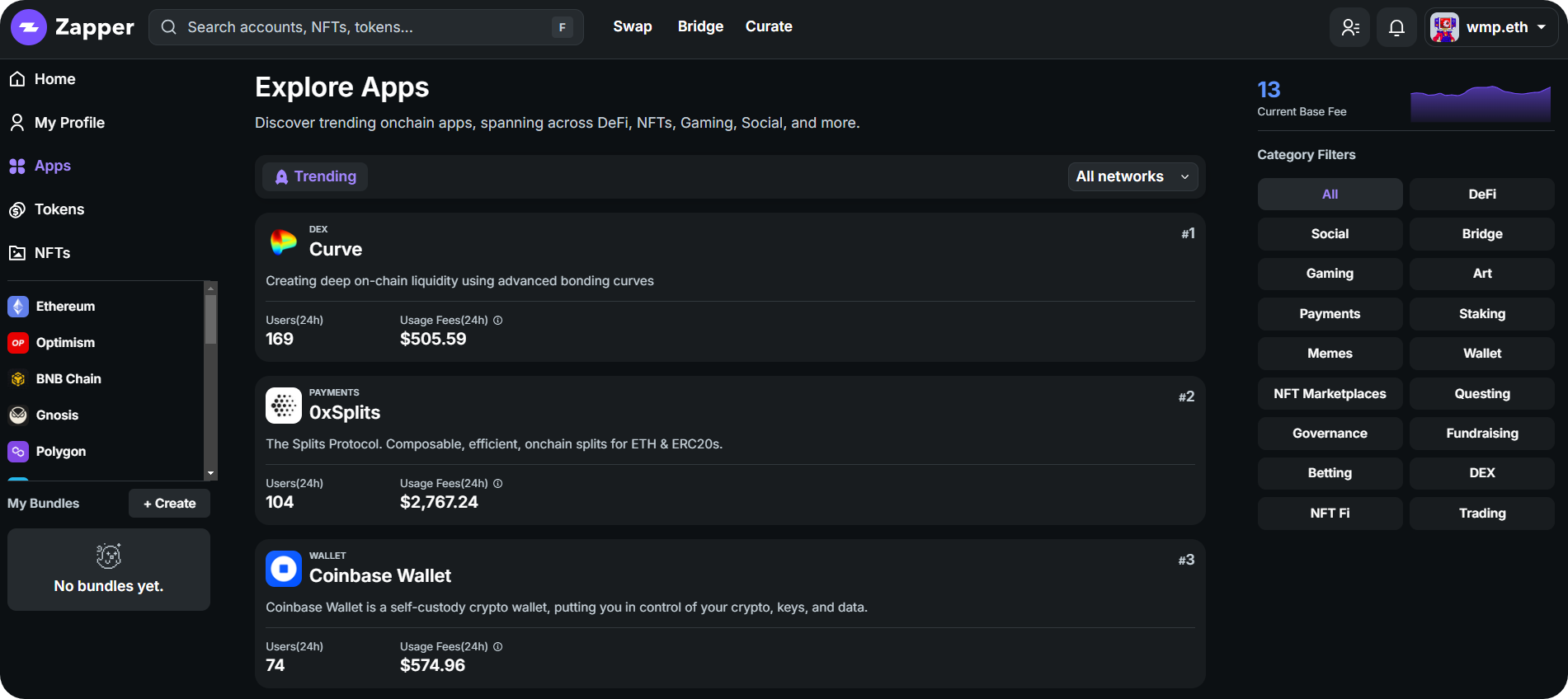This screenshot has width=1568, height=699.
Task: Click network list scrollbar up arrow
Action: [x=211, y=289]
